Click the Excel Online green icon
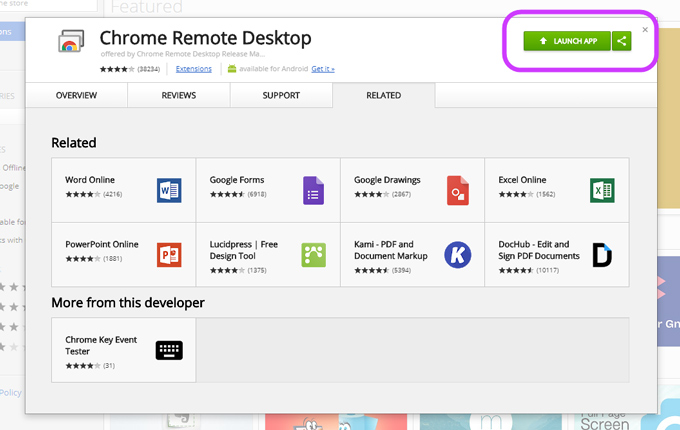 tap(602, 190)
